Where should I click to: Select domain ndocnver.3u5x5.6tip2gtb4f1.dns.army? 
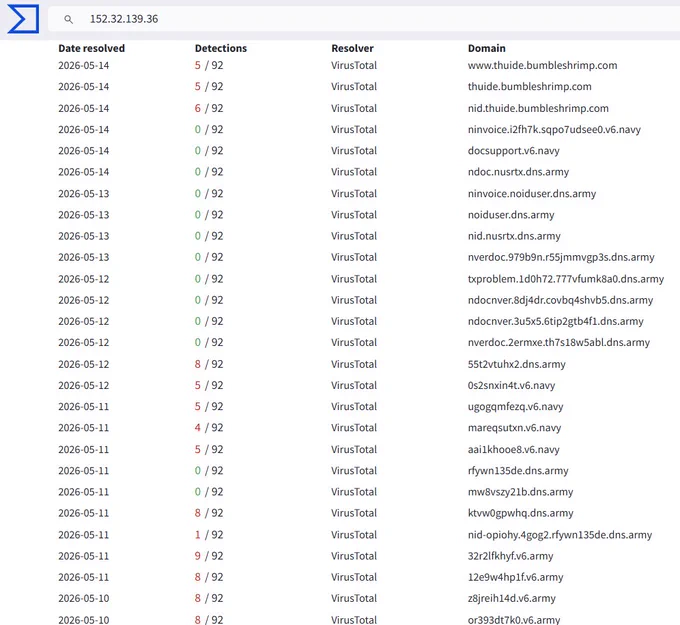(556, 322)
